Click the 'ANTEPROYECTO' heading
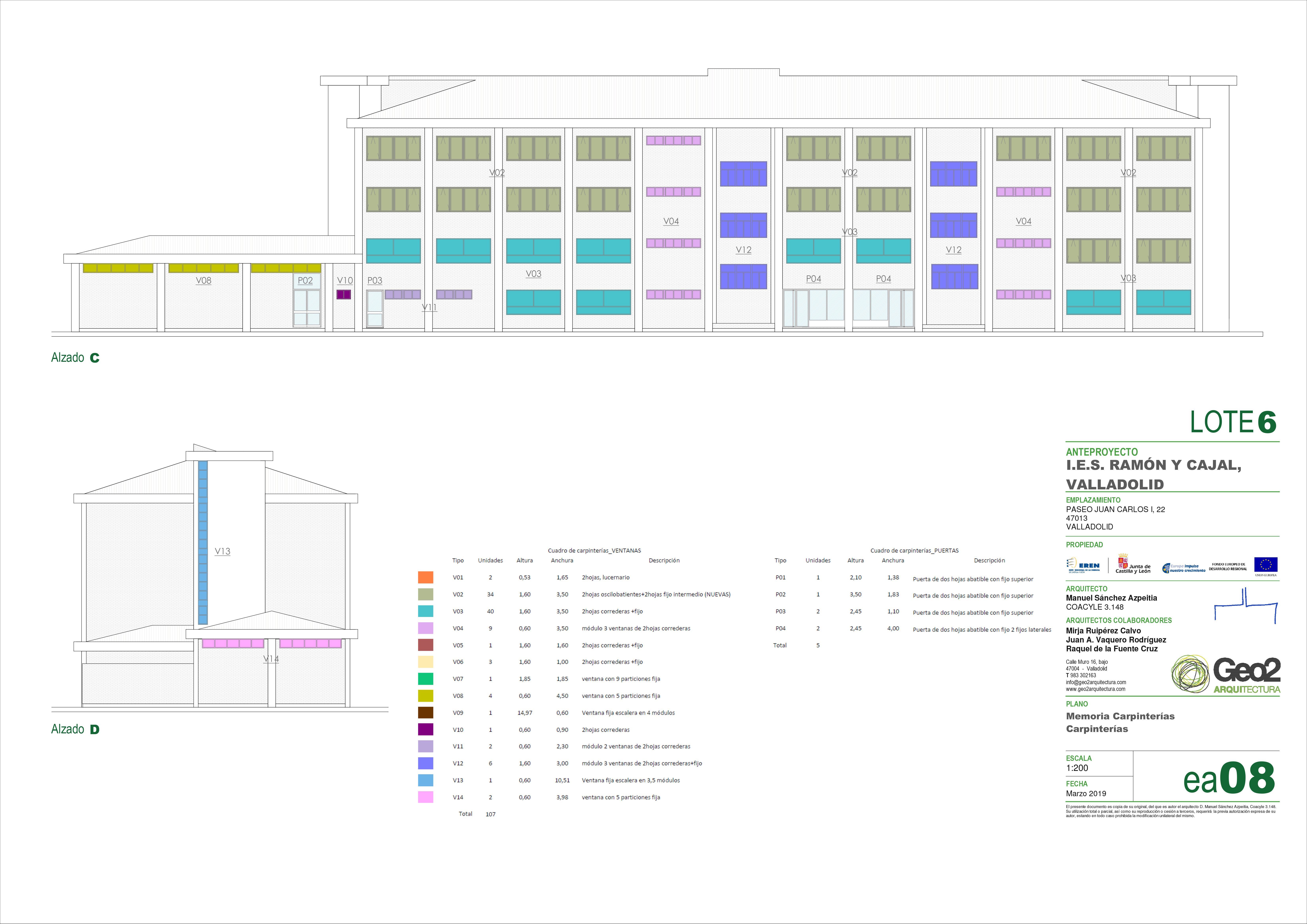 pyautogui.click(x=1102, y=452)
